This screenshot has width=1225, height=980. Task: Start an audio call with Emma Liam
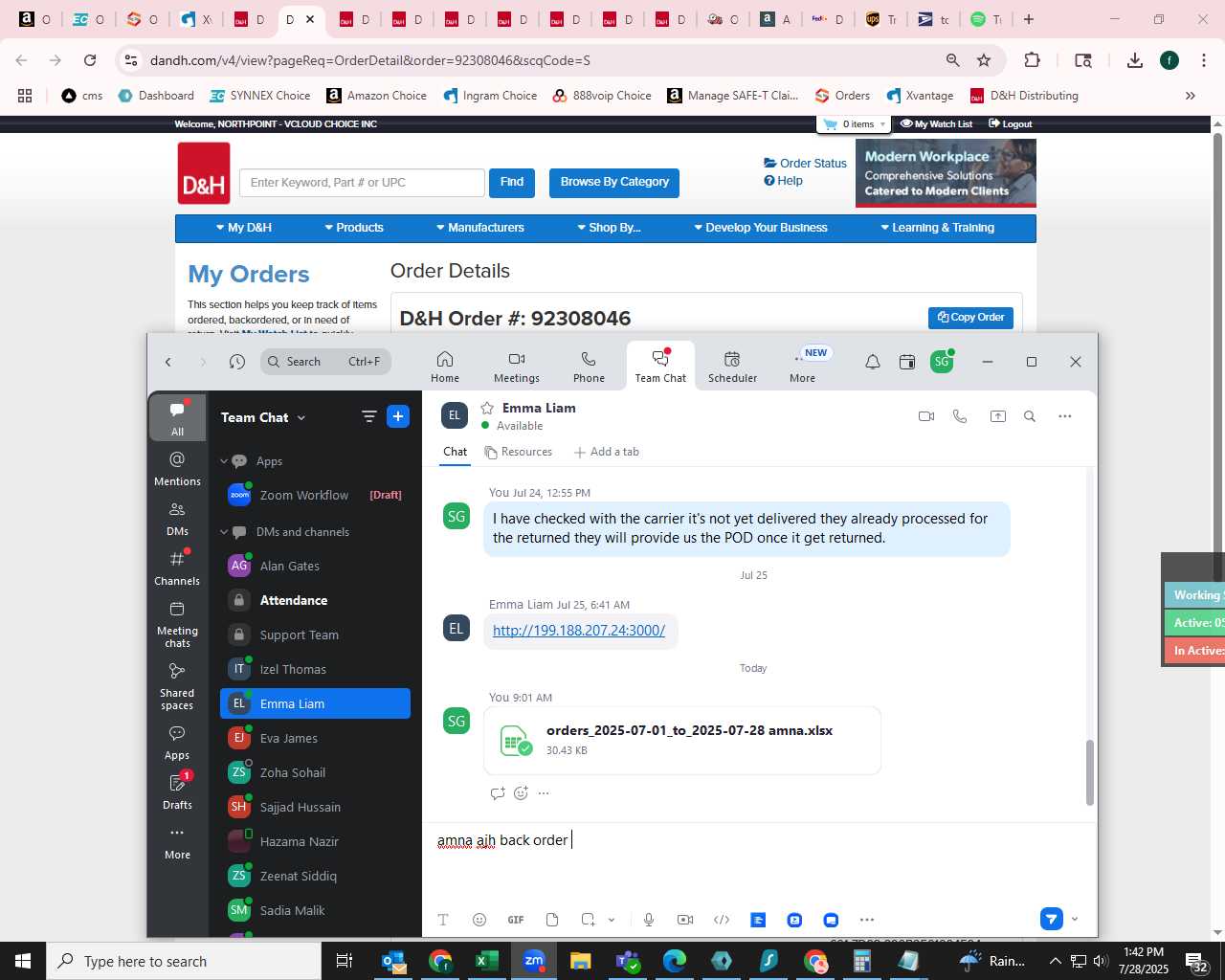[960, 416]
